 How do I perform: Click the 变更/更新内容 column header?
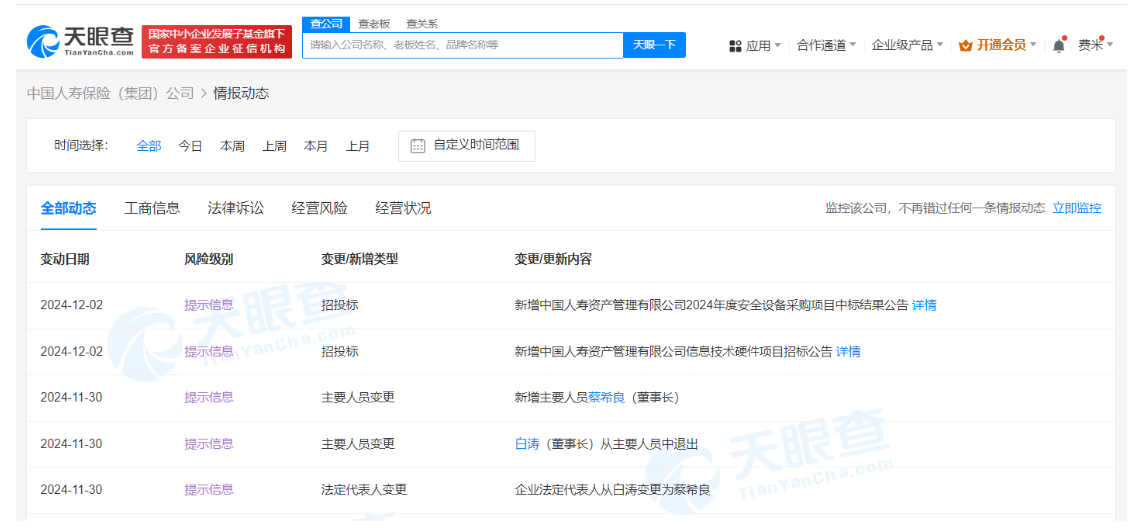pyautogui.click(x=553, y=259)
